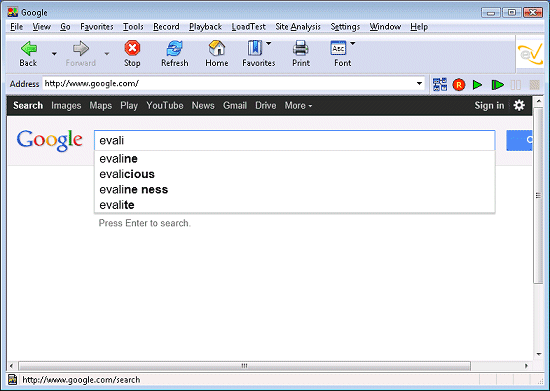Click the Google logo
Image resolution: width=550 pixels, height=391 pixels.
(x=49, y=140)
